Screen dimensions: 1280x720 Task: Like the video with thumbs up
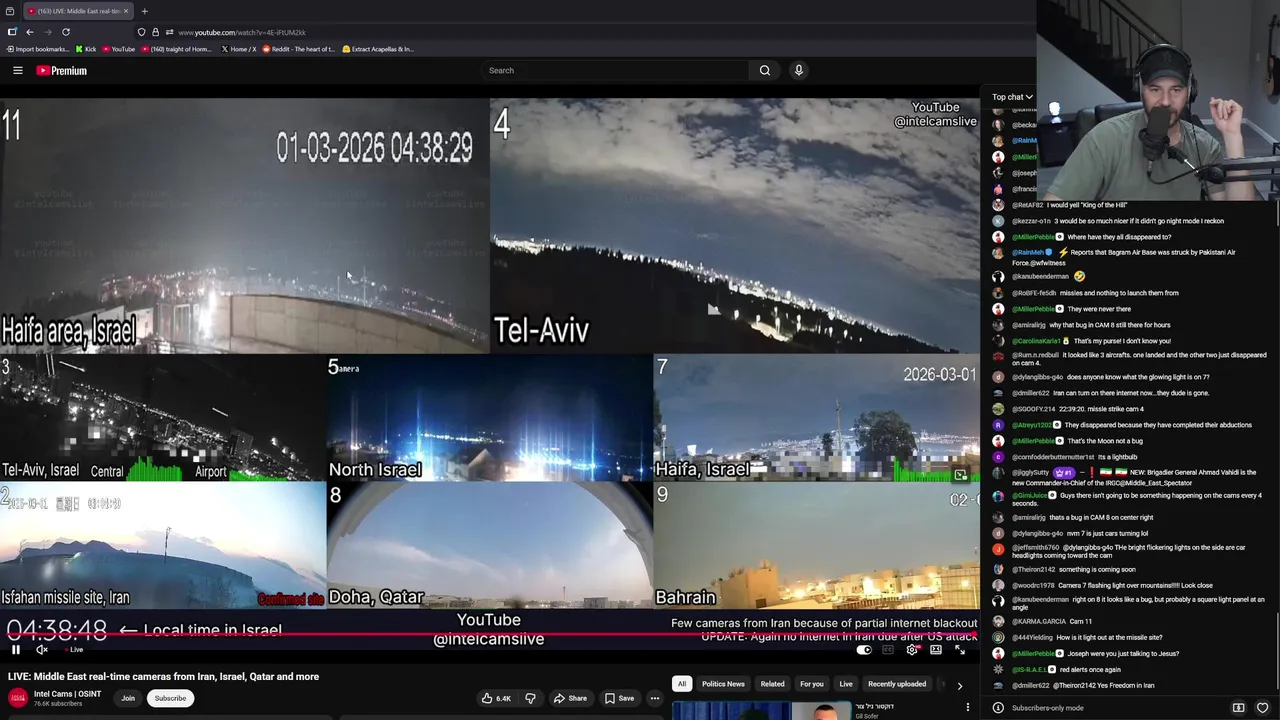[x=496, y=698]
